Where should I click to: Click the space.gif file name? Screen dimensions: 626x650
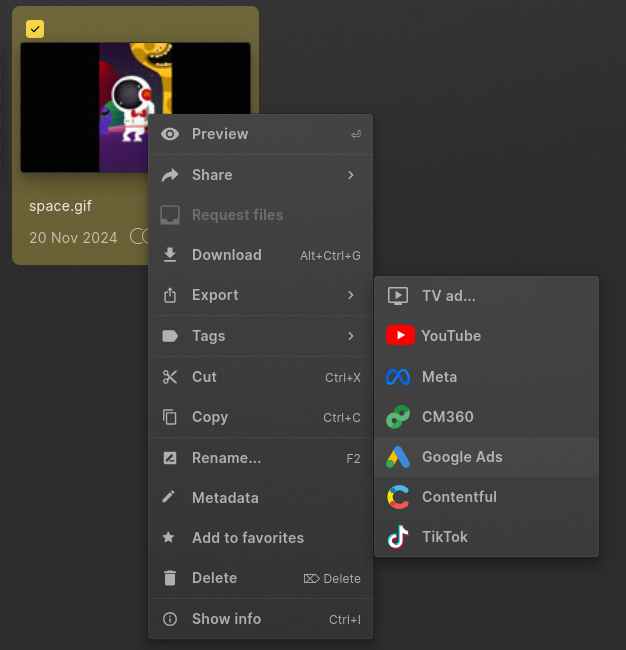pos(60,206)
